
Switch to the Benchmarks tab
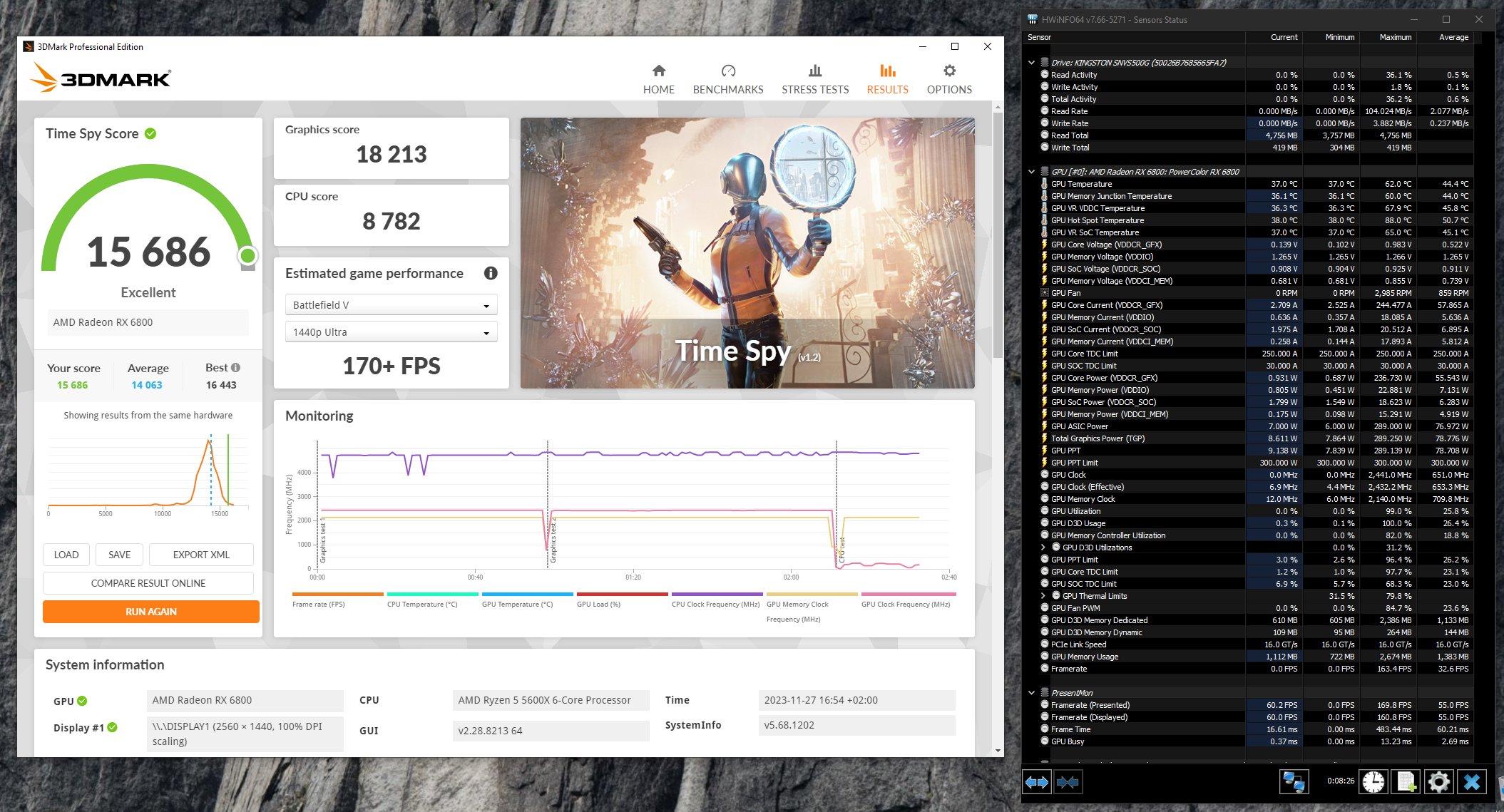[727, 78]
